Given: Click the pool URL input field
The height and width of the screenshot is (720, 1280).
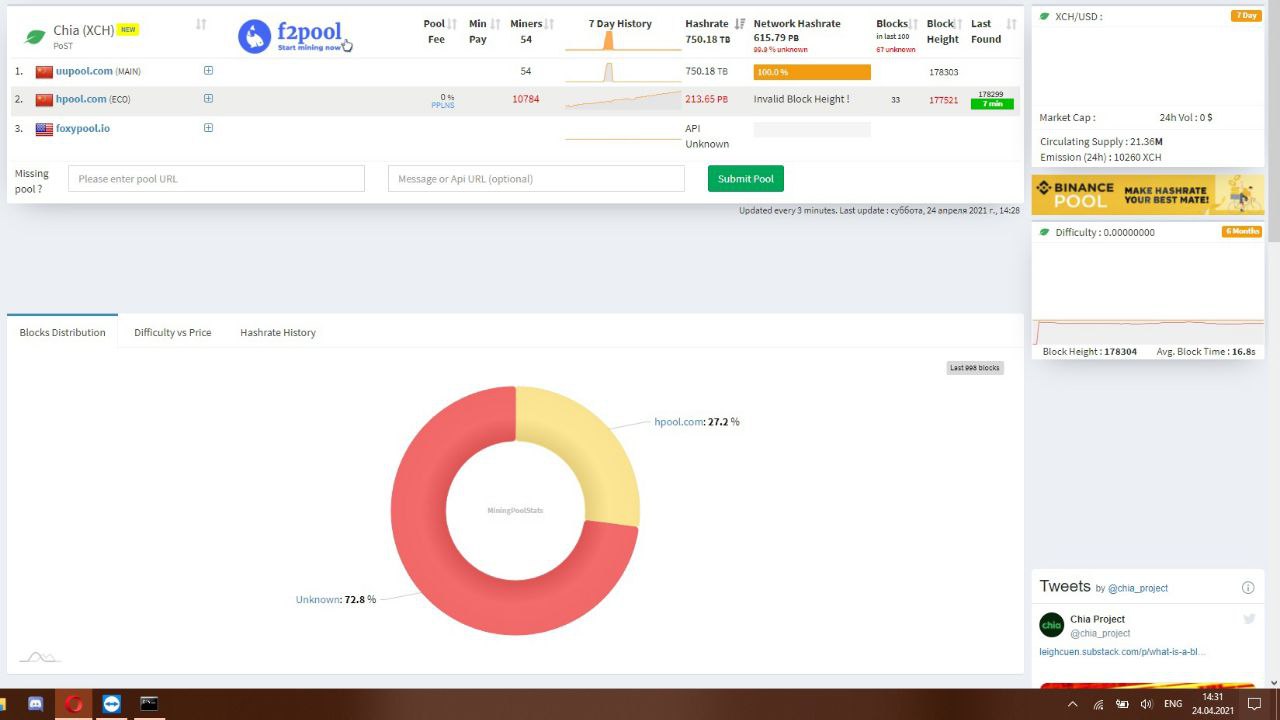Looking at the screenshot, I should point(216,179).
